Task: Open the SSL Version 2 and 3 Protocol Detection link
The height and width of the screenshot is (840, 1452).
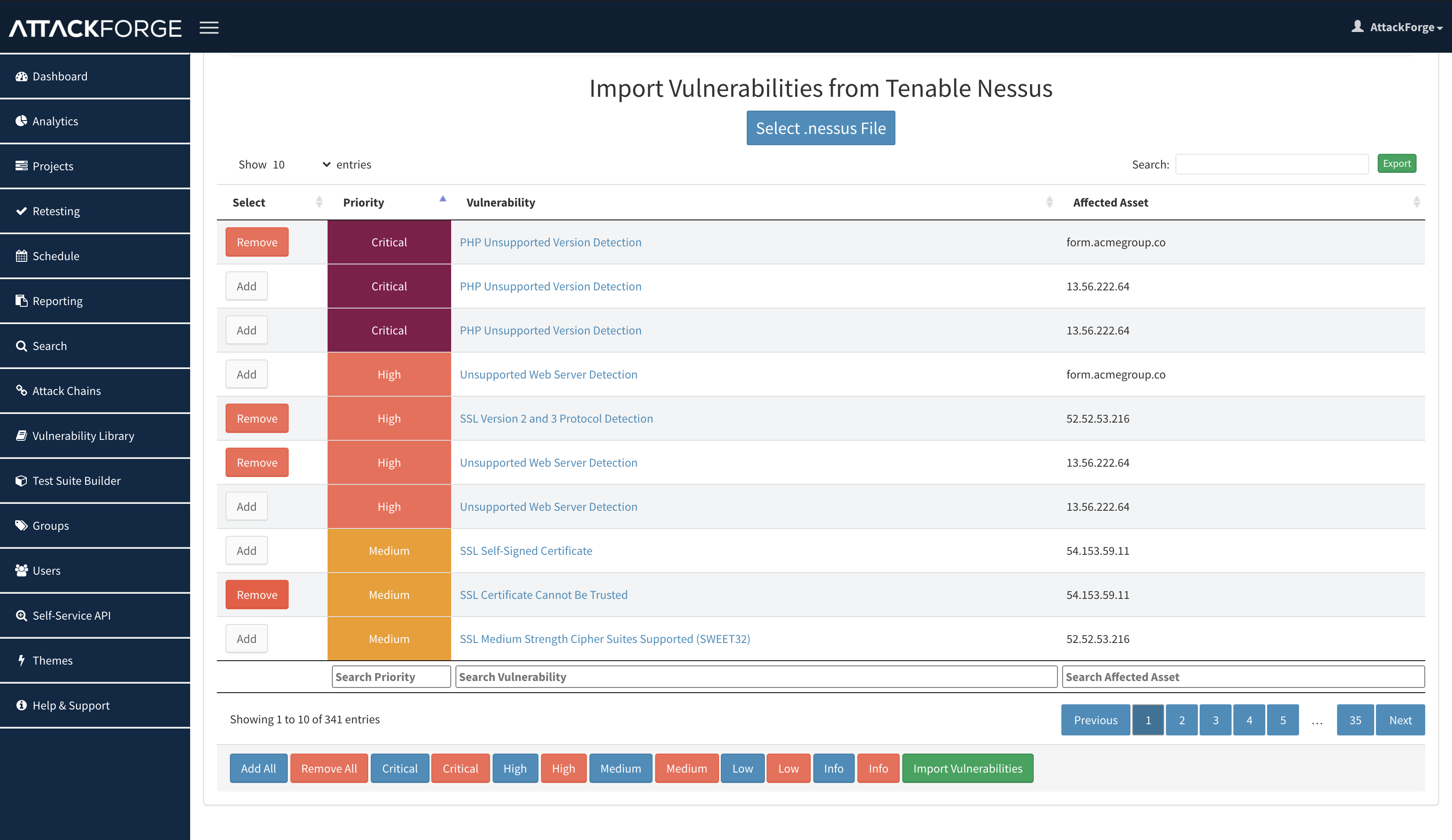Action: [556, 419]
